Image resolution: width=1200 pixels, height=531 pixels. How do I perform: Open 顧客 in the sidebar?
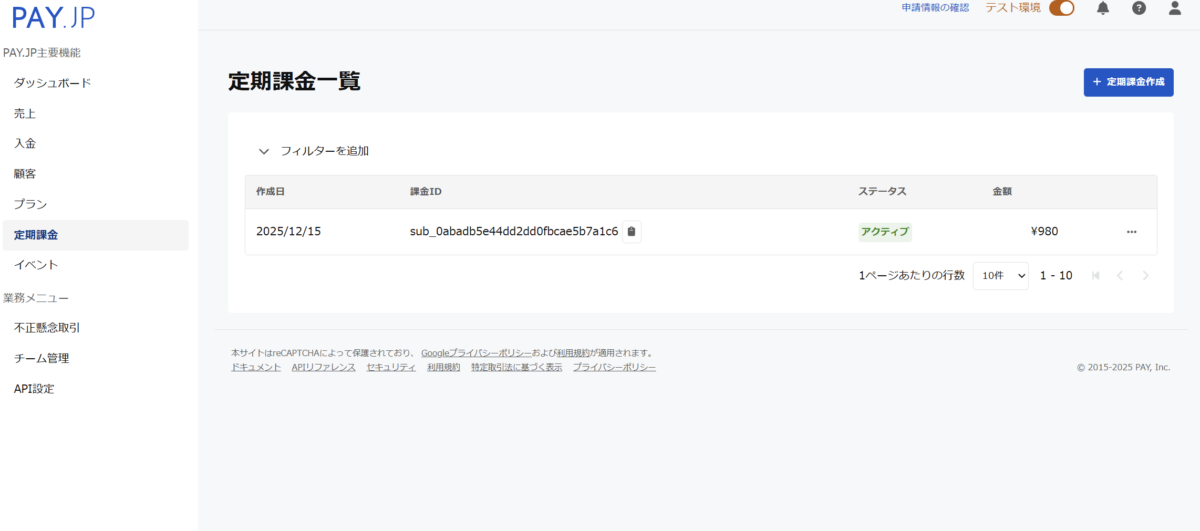(x=25, y=174)
